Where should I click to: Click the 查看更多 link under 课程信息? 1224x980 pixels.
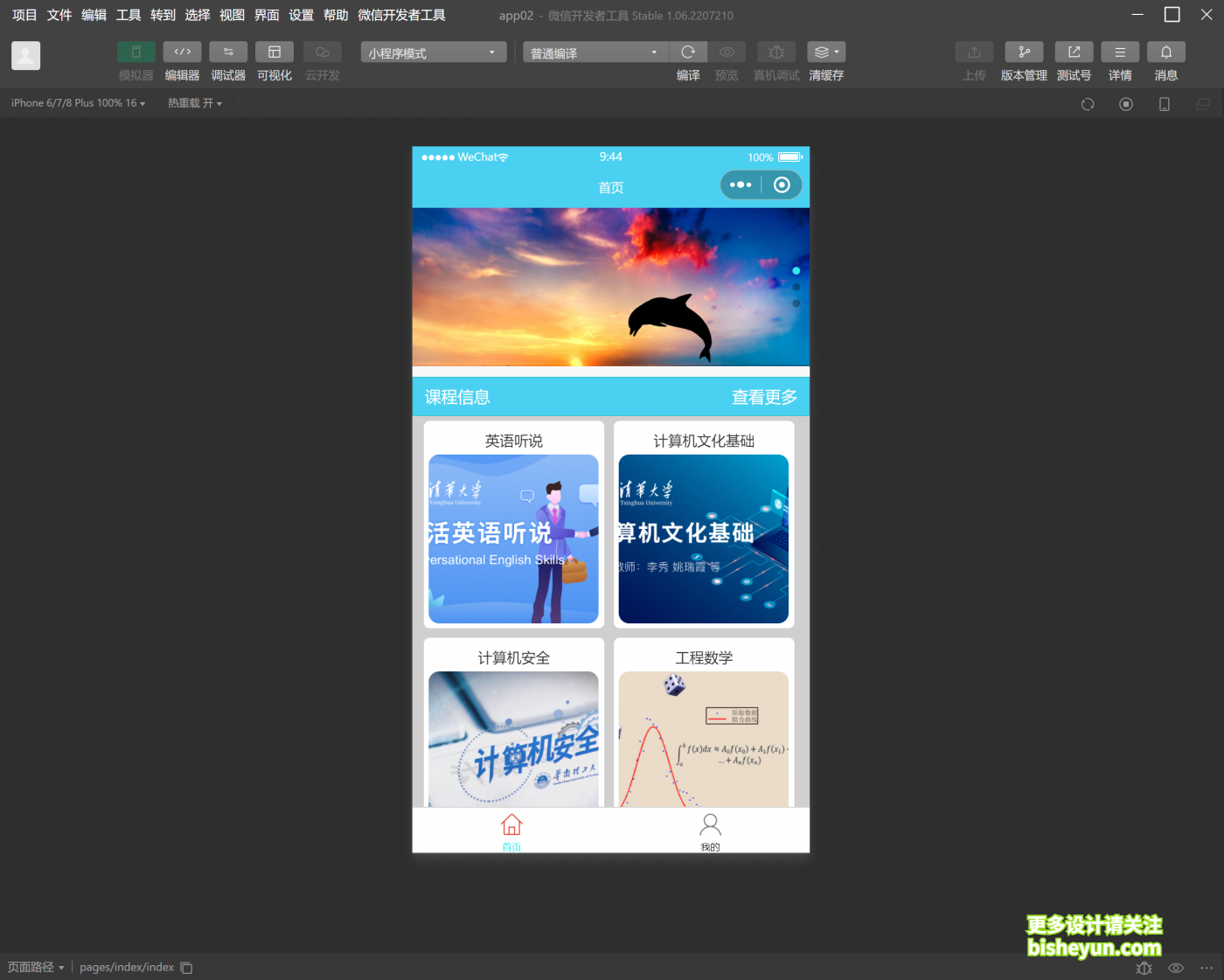tap(764, 397)
